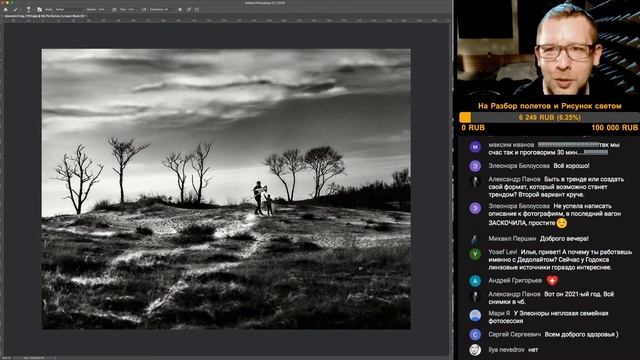
Task: Click the Opacity percentage field
Action: 102,9
